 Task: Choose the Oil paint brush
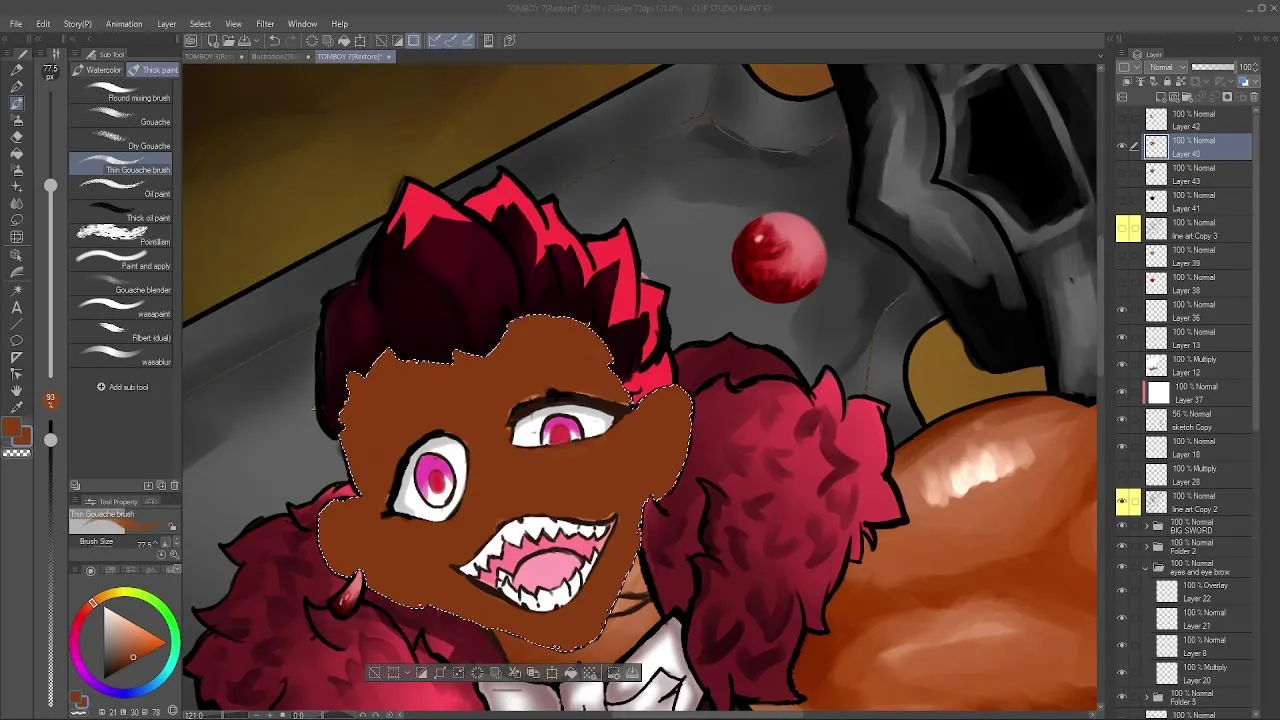pos(121,189)
